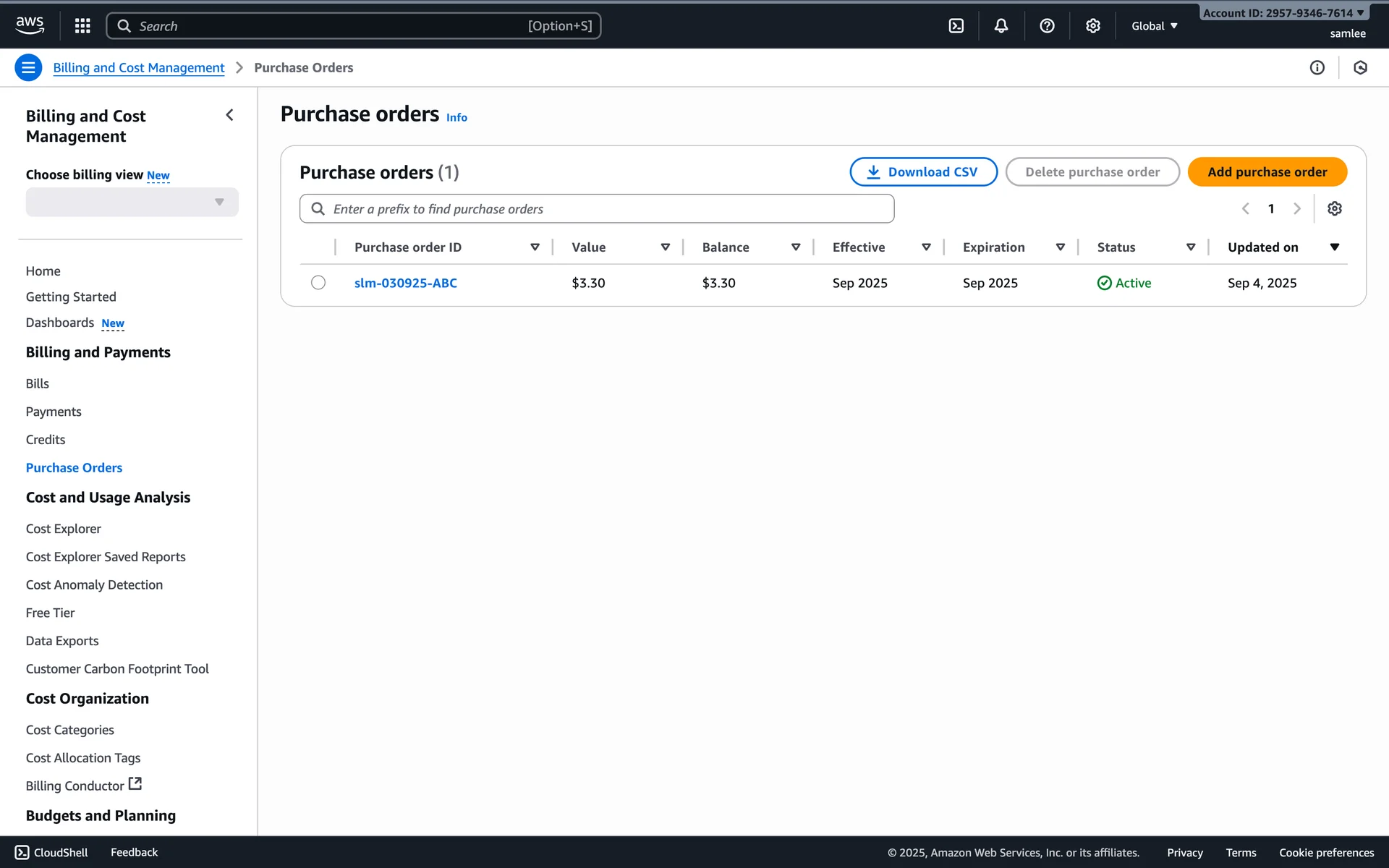This screenshot has height=868, width=1389.
Task: Collapse the Billing and Cost Management sidebar
Action: (x=229, y=115)
